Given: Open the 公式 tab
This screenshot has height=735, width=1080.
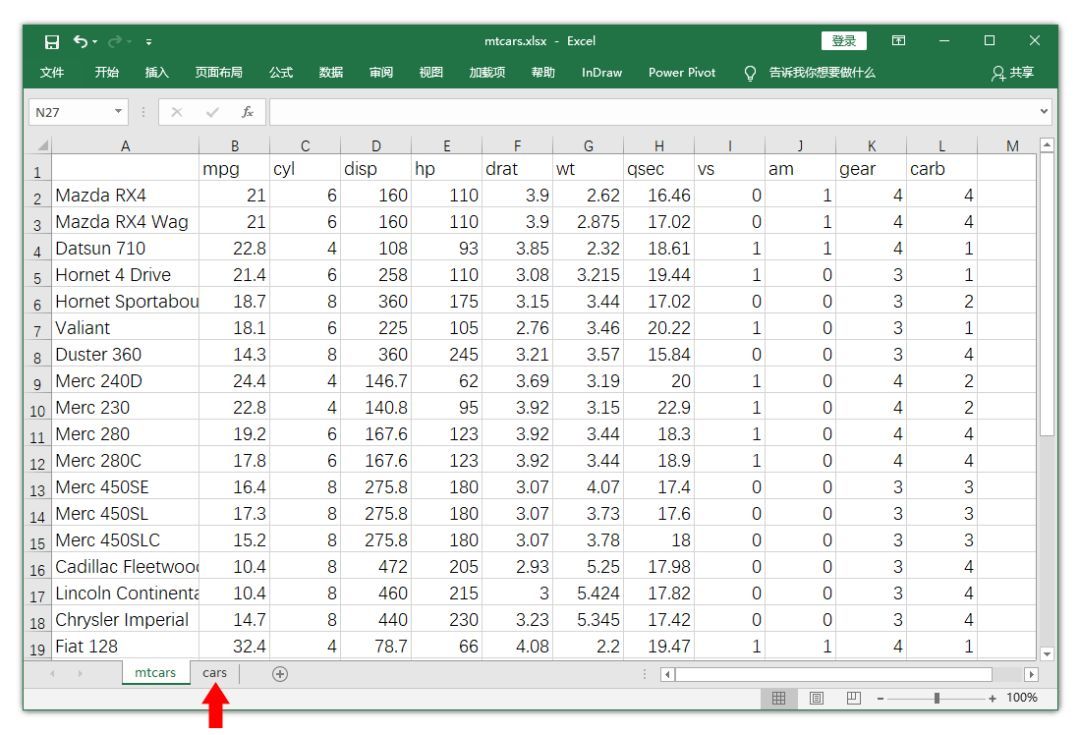Looking at the screenshot, I should click(281, 72).
